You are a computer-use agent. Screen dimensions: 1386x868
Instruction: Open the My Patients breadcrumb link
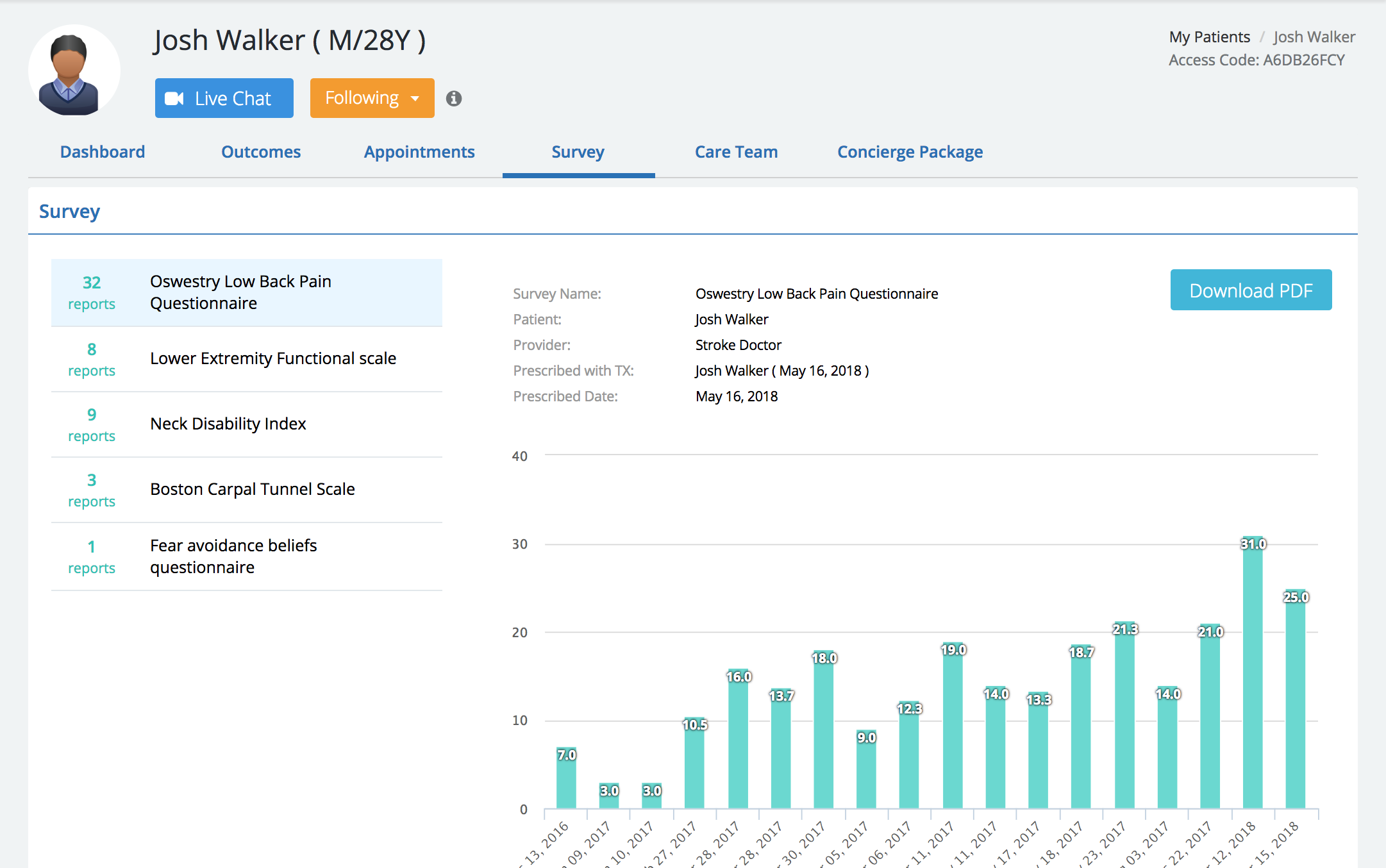pos(1209,37)
